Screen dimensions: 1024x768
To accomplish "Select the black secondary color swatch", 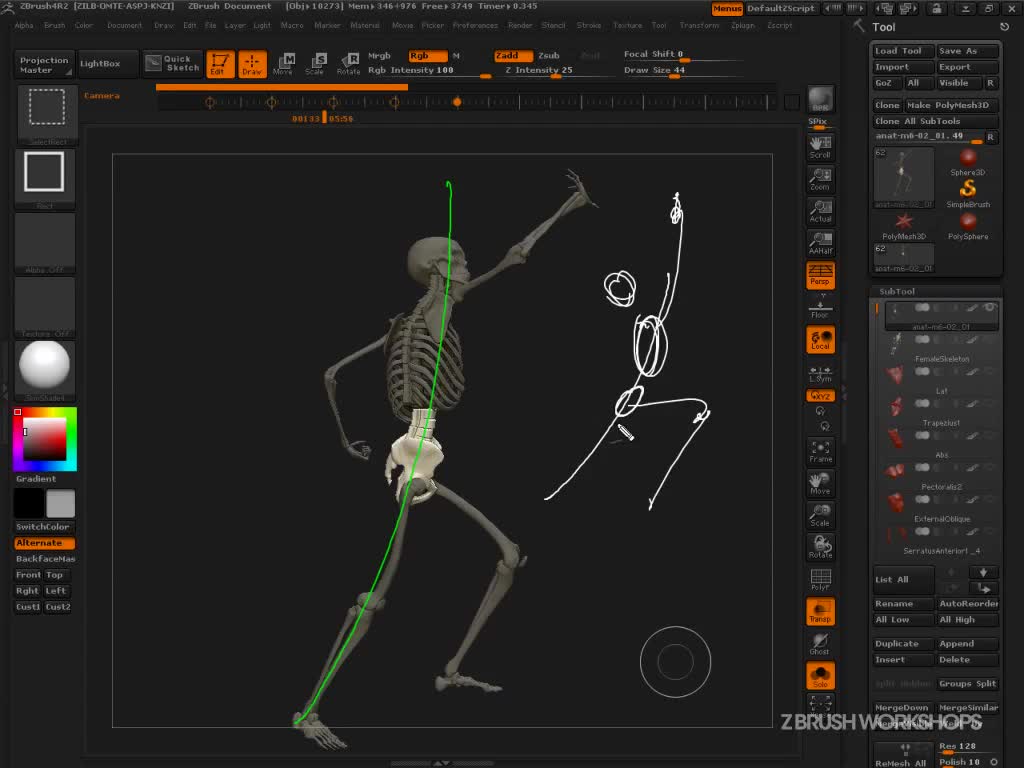I will [29, 504].
